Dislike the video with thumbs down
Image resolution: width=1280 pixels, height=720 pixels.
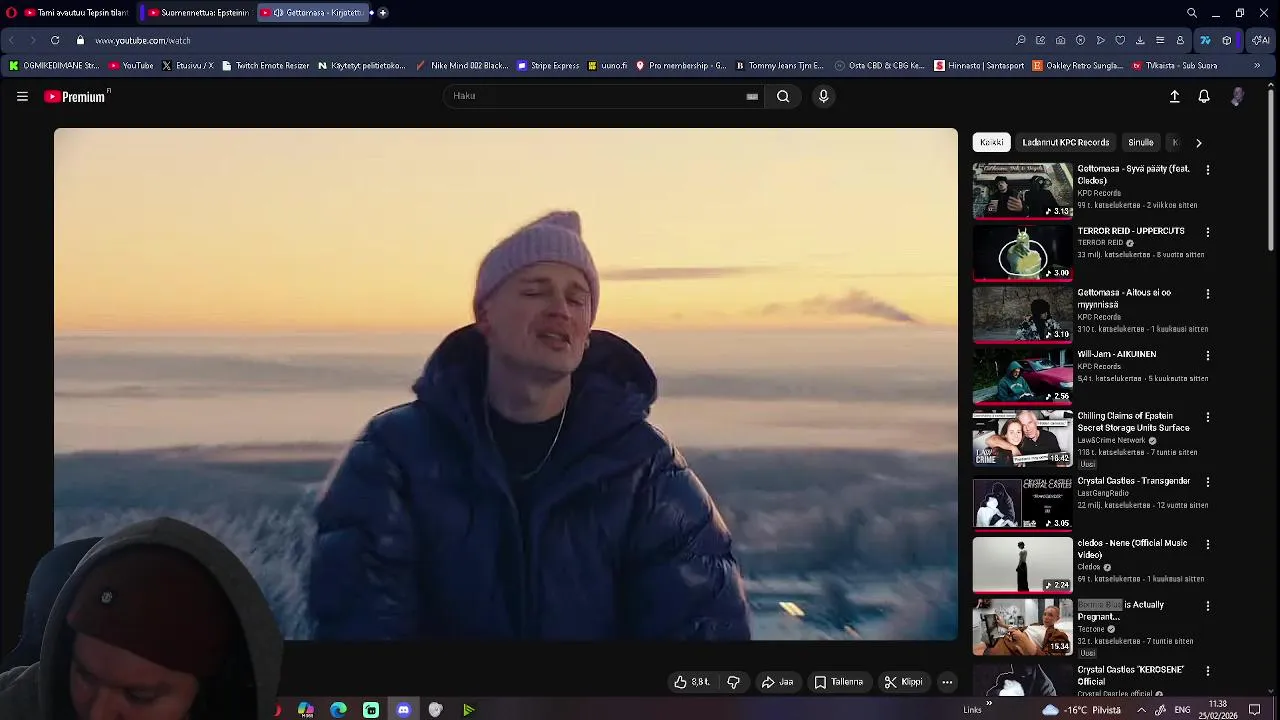[x=733, y=682]
